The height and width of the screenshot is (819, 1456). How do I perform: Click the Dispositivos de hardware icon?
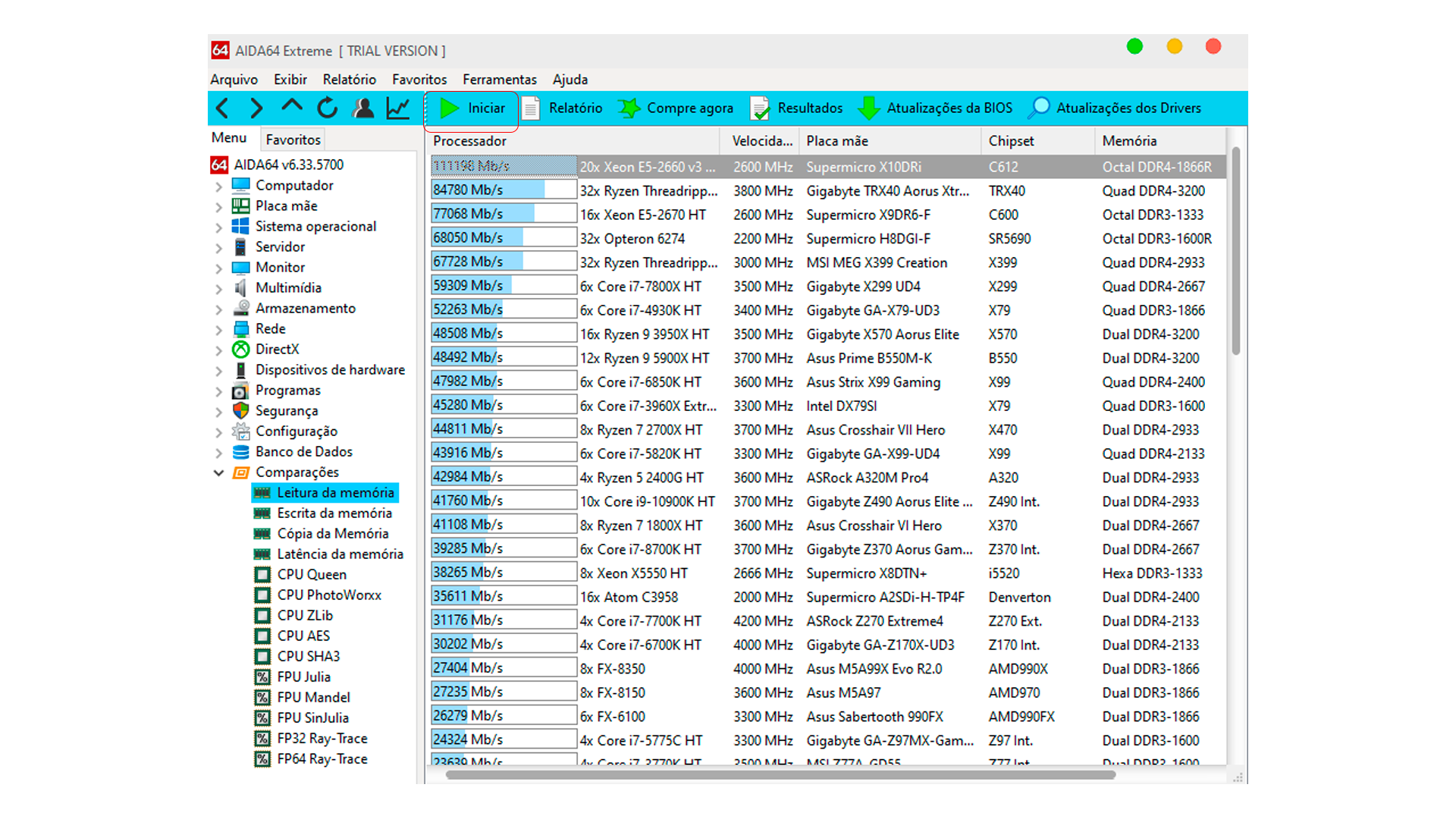pyautogui.click(x=241, y=370)
